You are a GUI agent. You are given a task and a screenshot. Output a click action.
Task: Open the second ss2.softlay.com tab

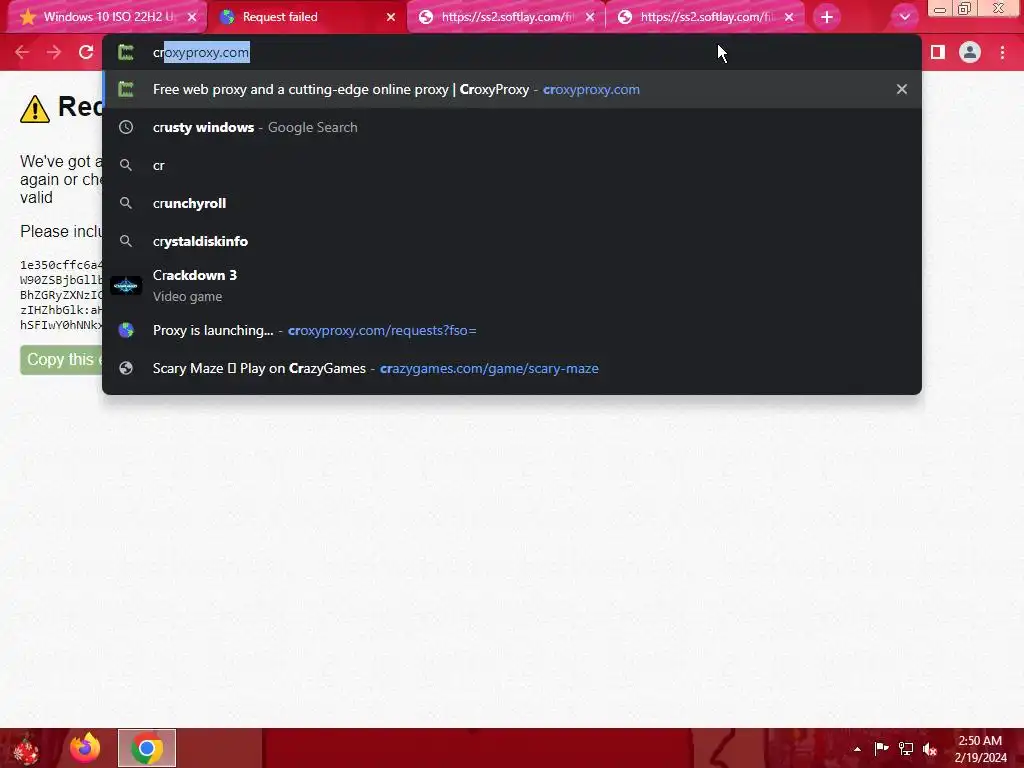click(706, 17)
